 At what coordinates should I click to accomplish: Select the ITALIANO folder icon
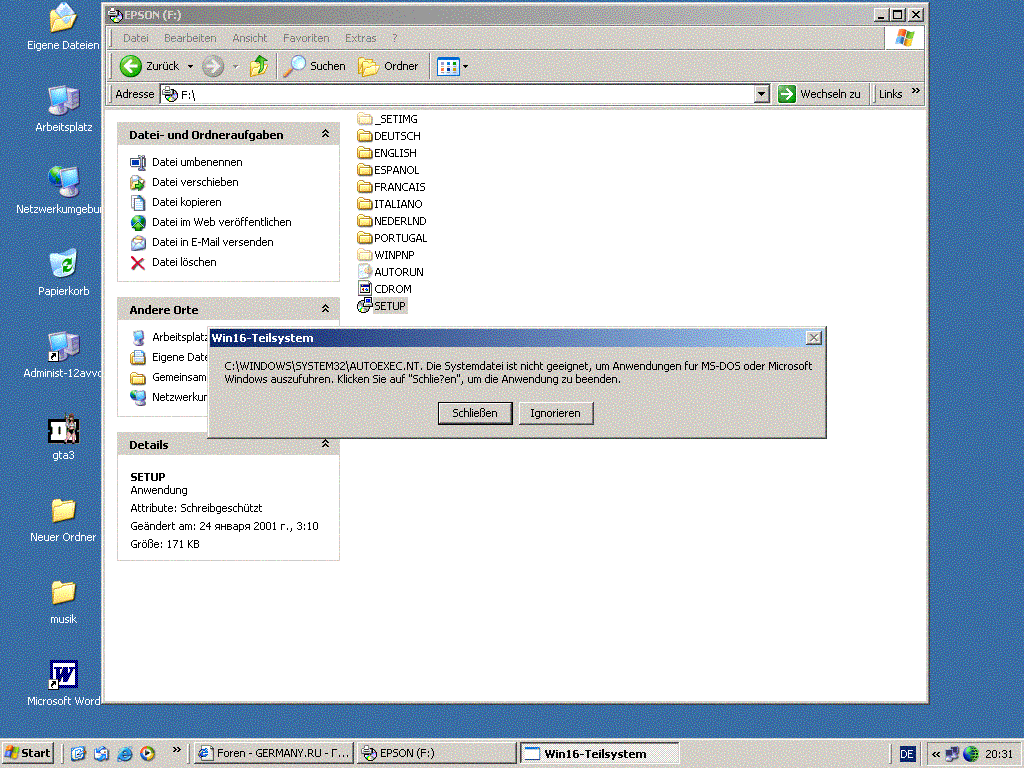pyautogui.click(x=364, y=204)
